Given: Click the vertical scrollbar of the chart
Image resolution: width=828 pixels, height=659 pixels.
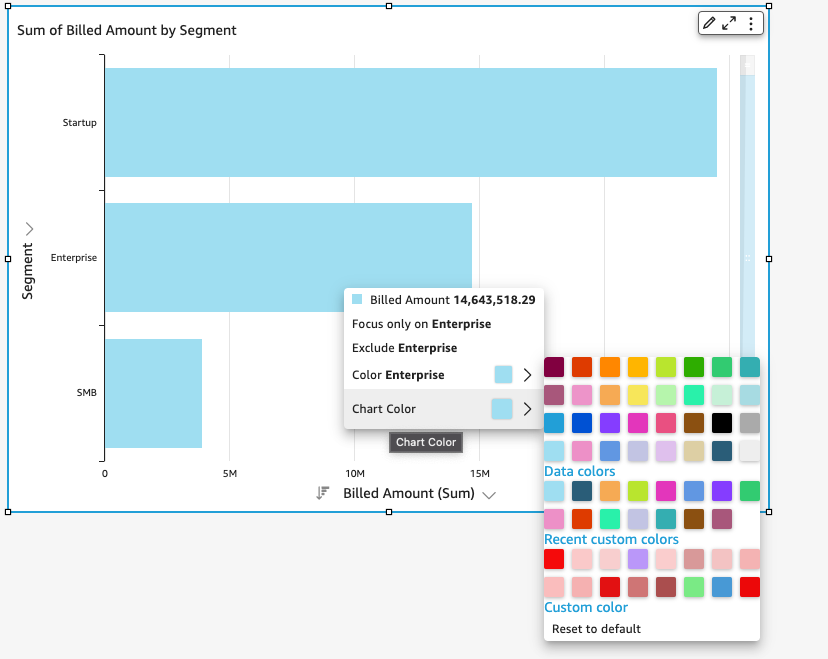Looking at the screenshot, I should [x=747, y=200].
